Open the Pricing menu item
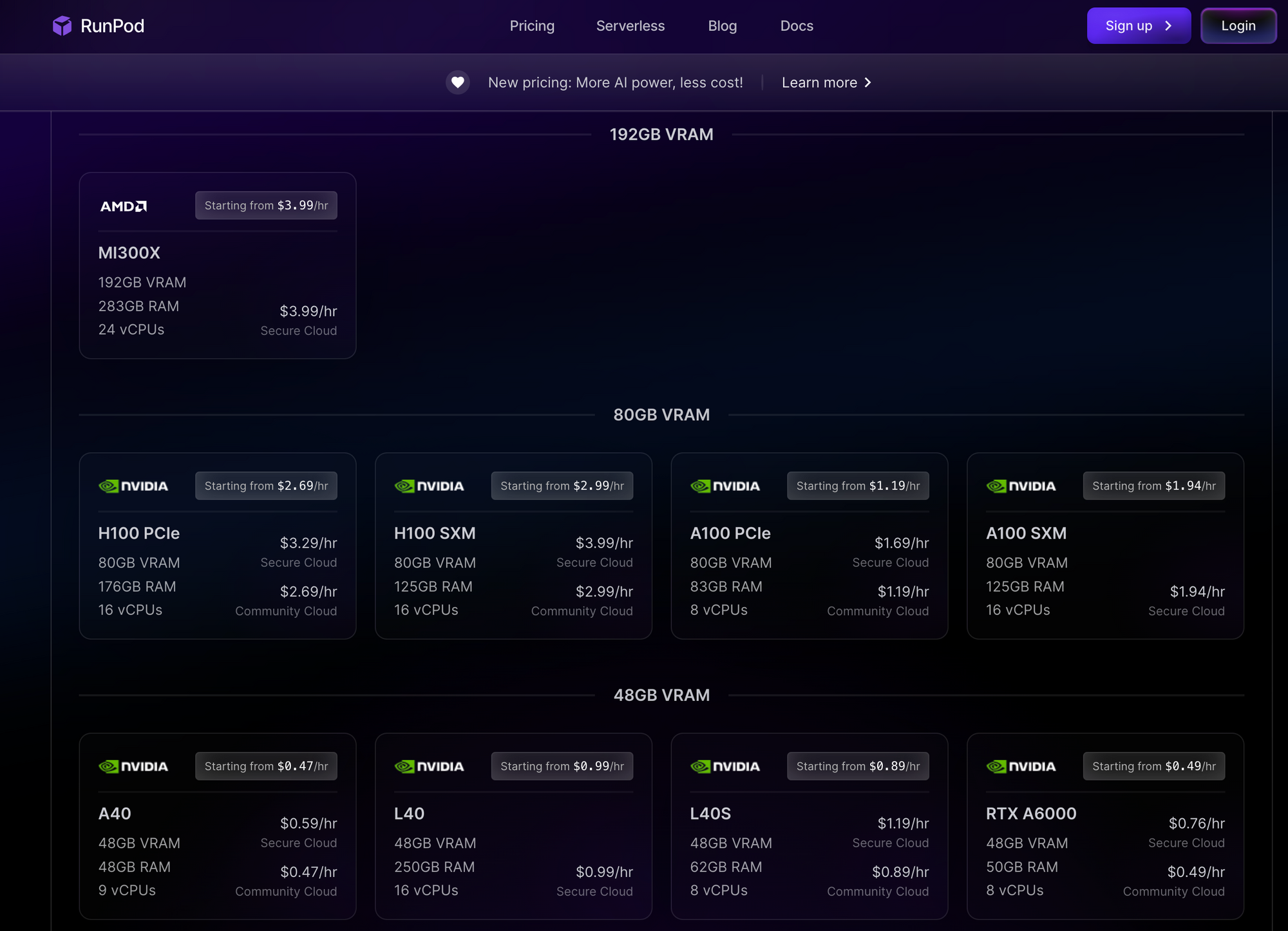 [x=532, y=26]
